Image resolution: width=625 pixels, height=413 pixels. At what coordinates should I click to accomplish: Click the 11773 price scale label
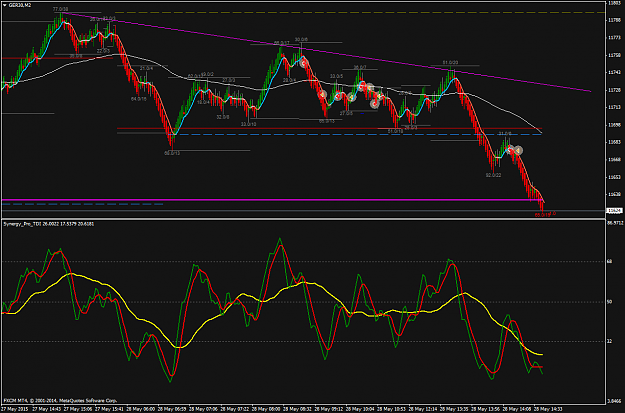pyautogui.click(x=613, y=37)
